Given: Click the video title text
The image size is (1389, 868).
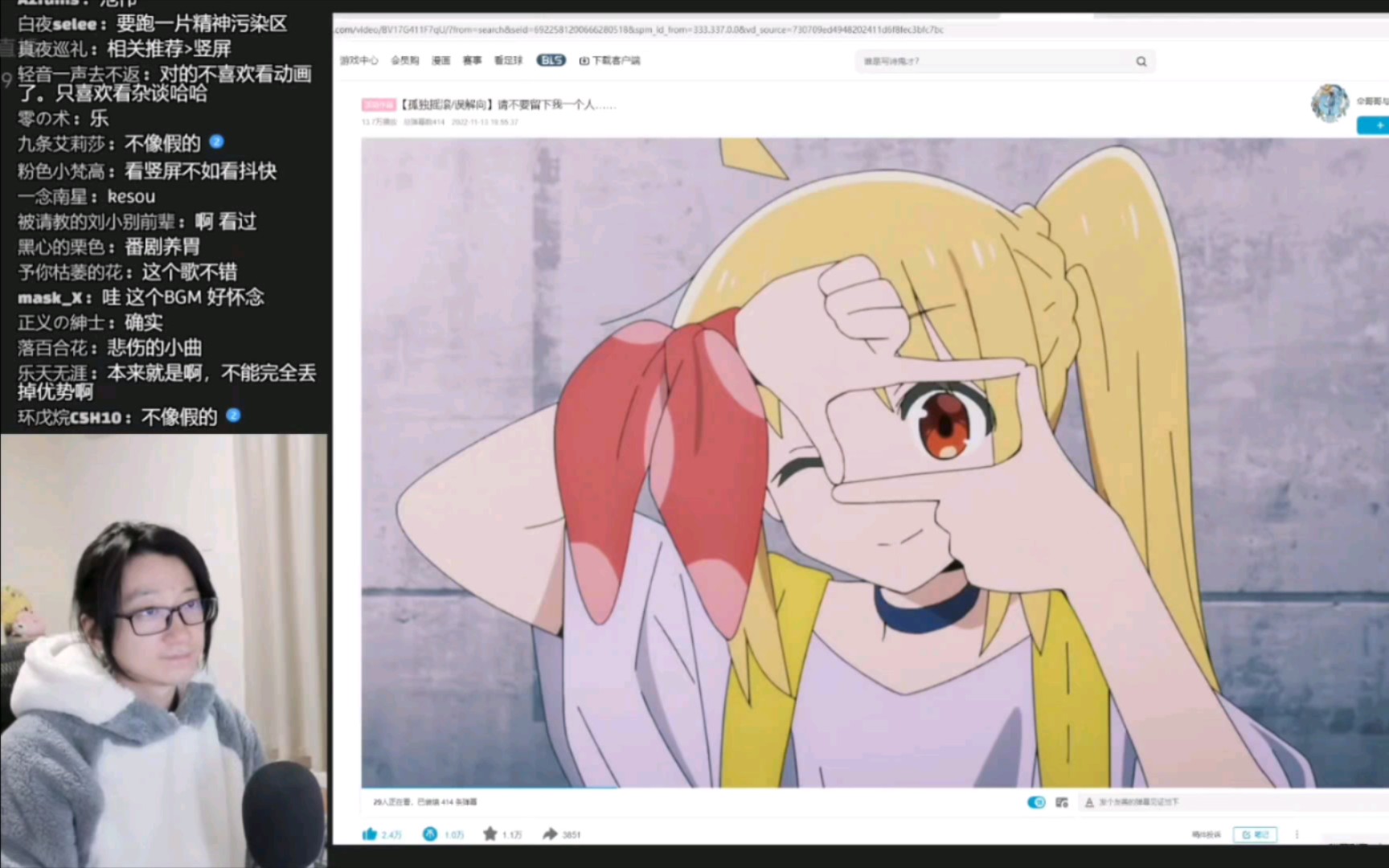Looking at the screenshot, I should tap(508, 104).
